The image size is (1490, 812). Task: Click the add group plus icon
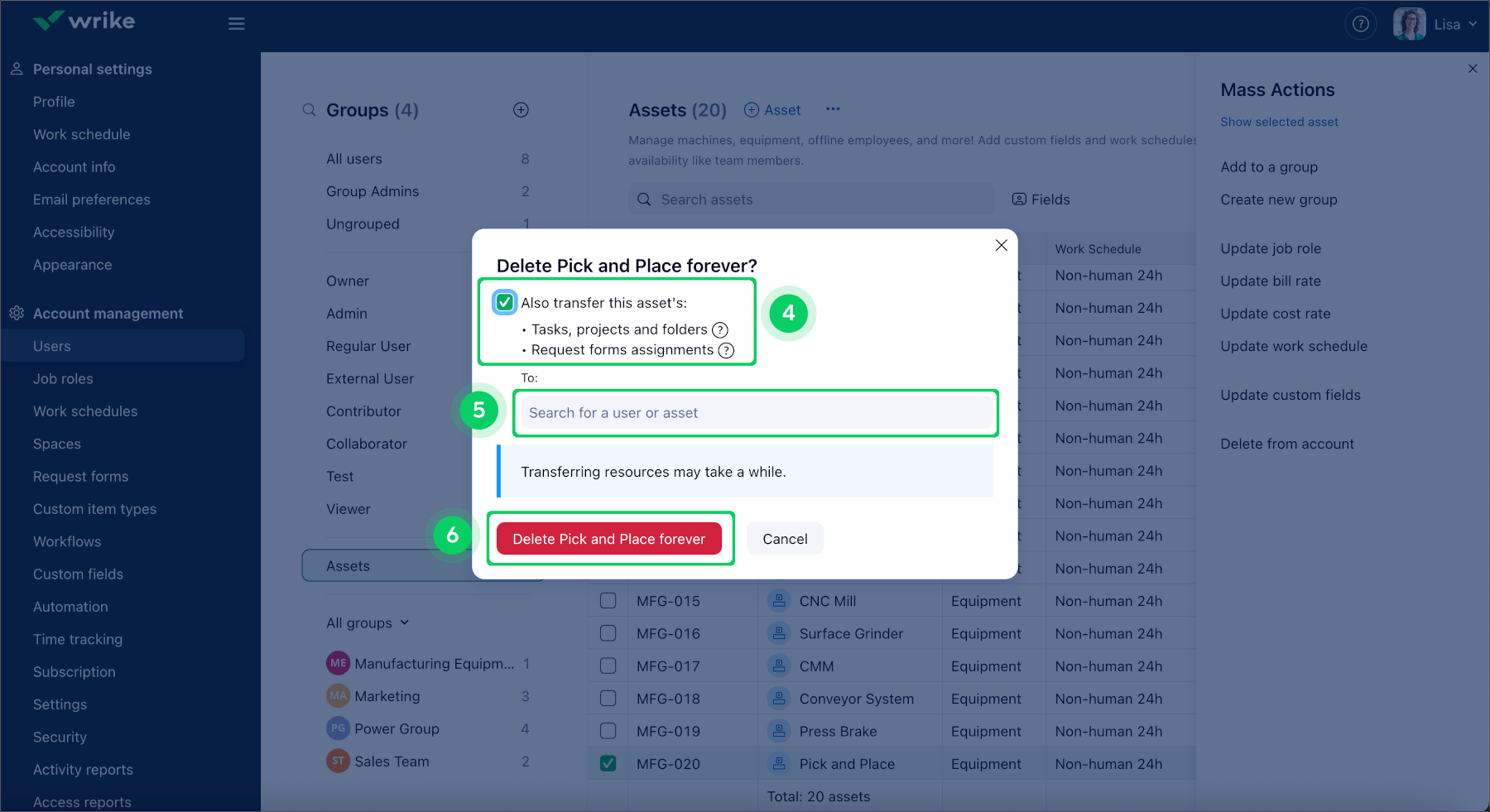point(521,110)
